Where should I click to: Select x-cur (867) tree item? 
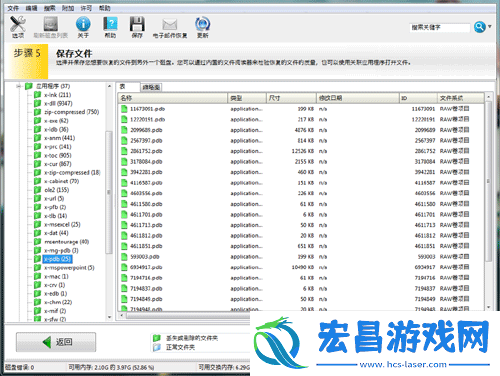[x=58, y=164]
